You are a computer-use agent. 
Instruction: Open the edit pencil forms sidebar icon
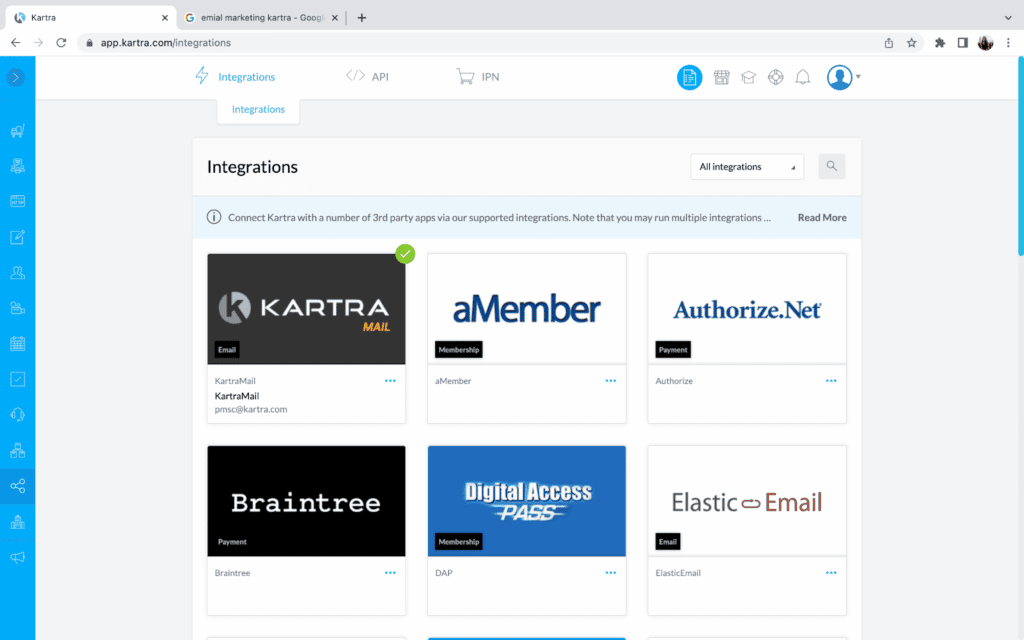(18, 237)
